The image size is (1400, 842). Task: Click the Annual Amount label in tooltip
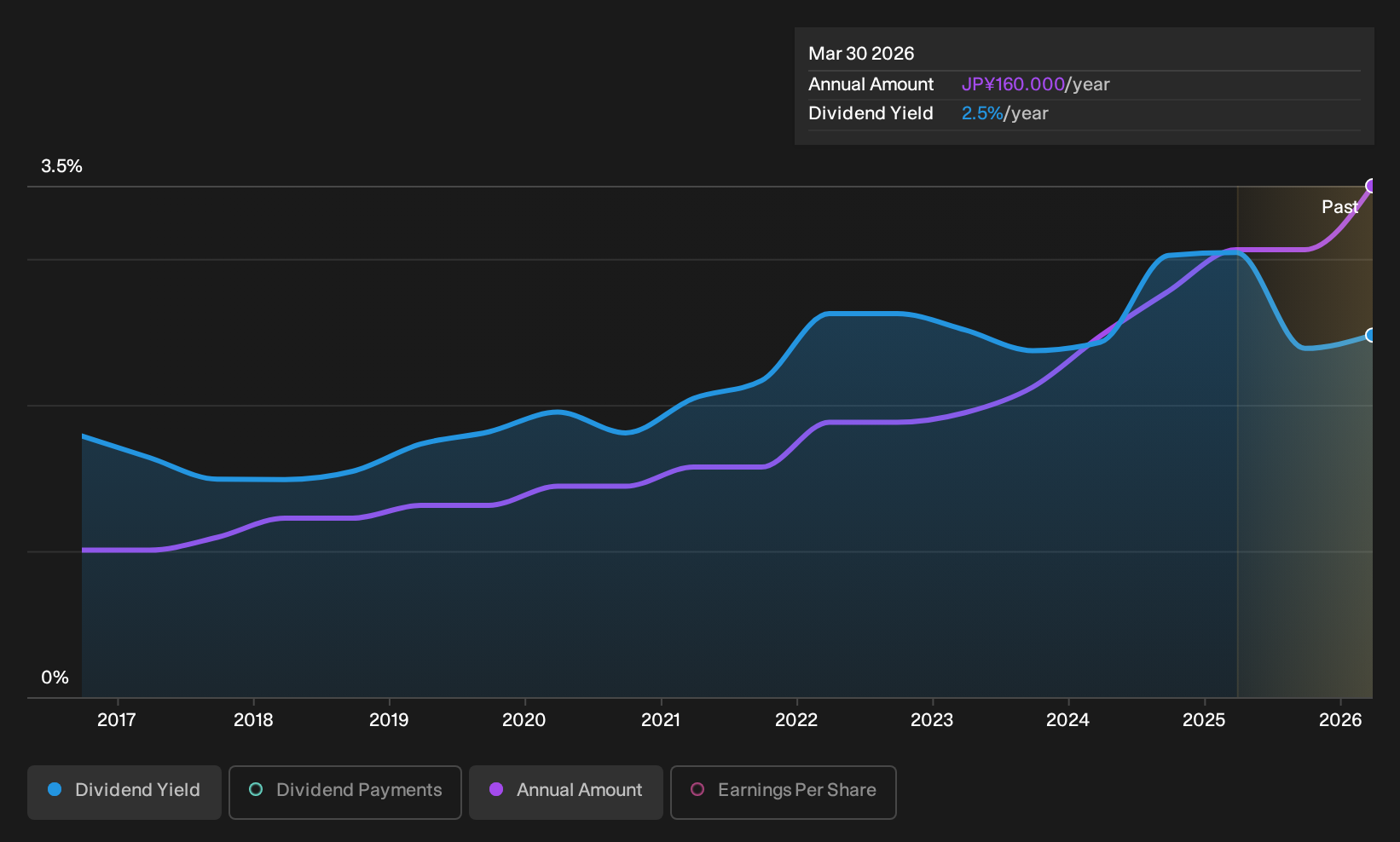pyautogui.click(x=871, y=84)
